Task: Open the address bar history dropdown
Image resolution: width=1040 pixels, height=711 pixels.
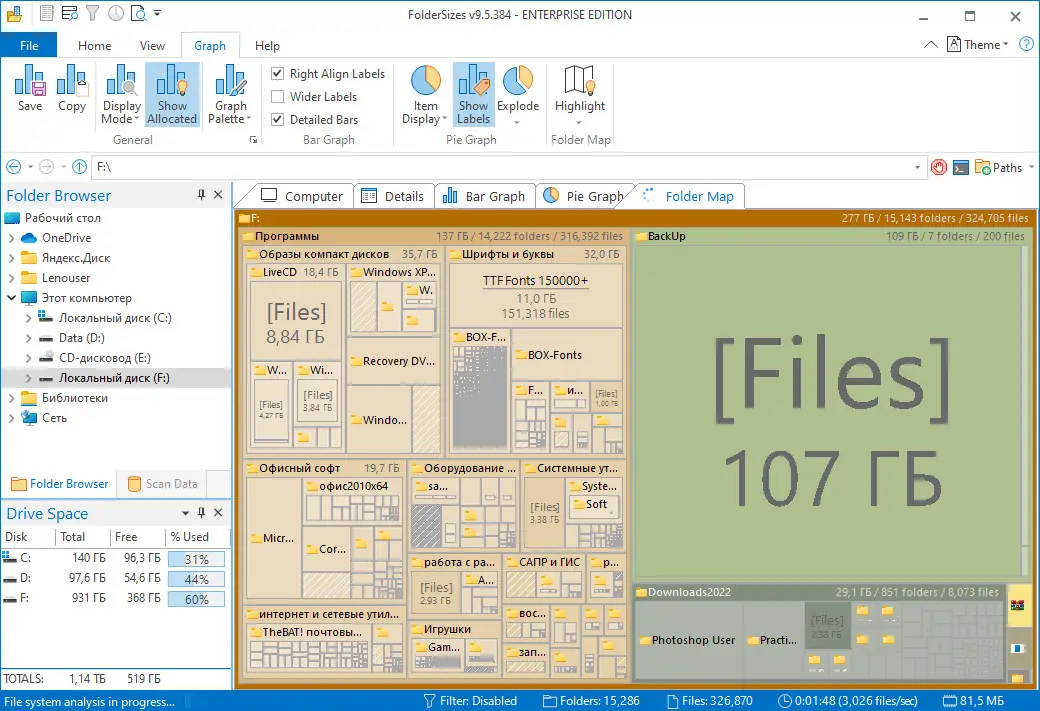Action: point(917,167)
